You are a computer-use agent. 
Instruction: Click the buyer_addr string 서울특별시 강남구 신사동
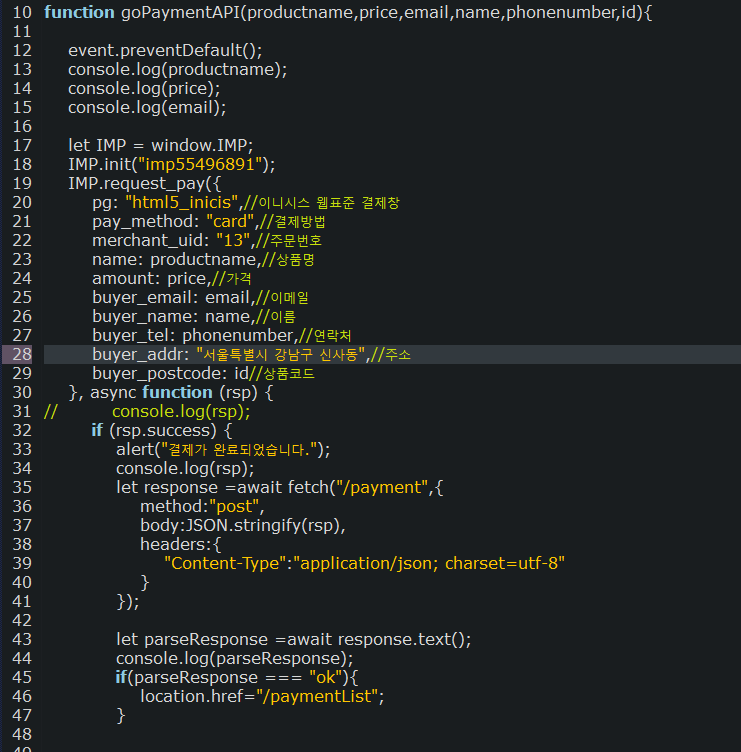click(x=281, y=354)
